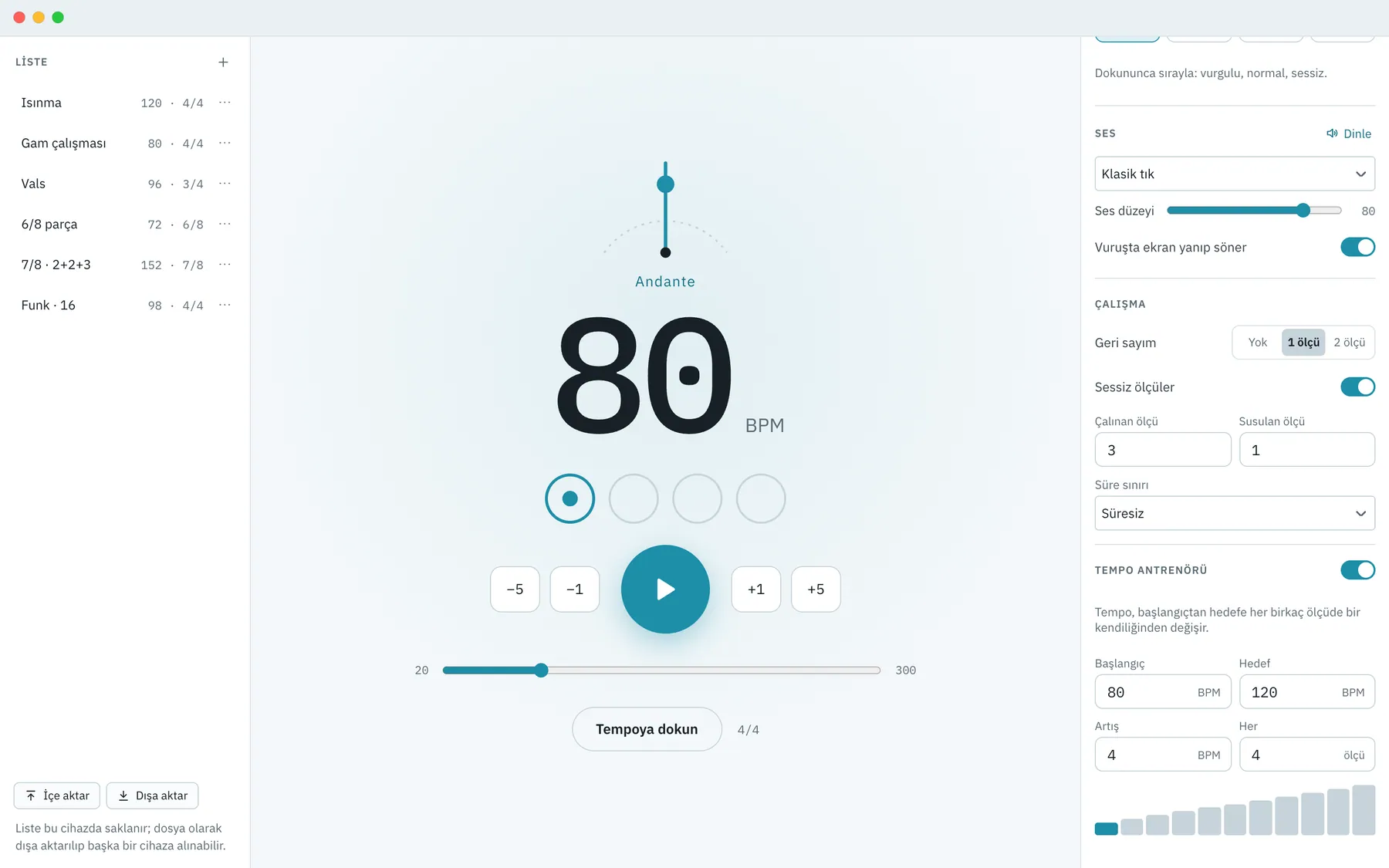Toggle the second beat circle
The width and height of the screenshot is (1389, 868).
point(634,498)
